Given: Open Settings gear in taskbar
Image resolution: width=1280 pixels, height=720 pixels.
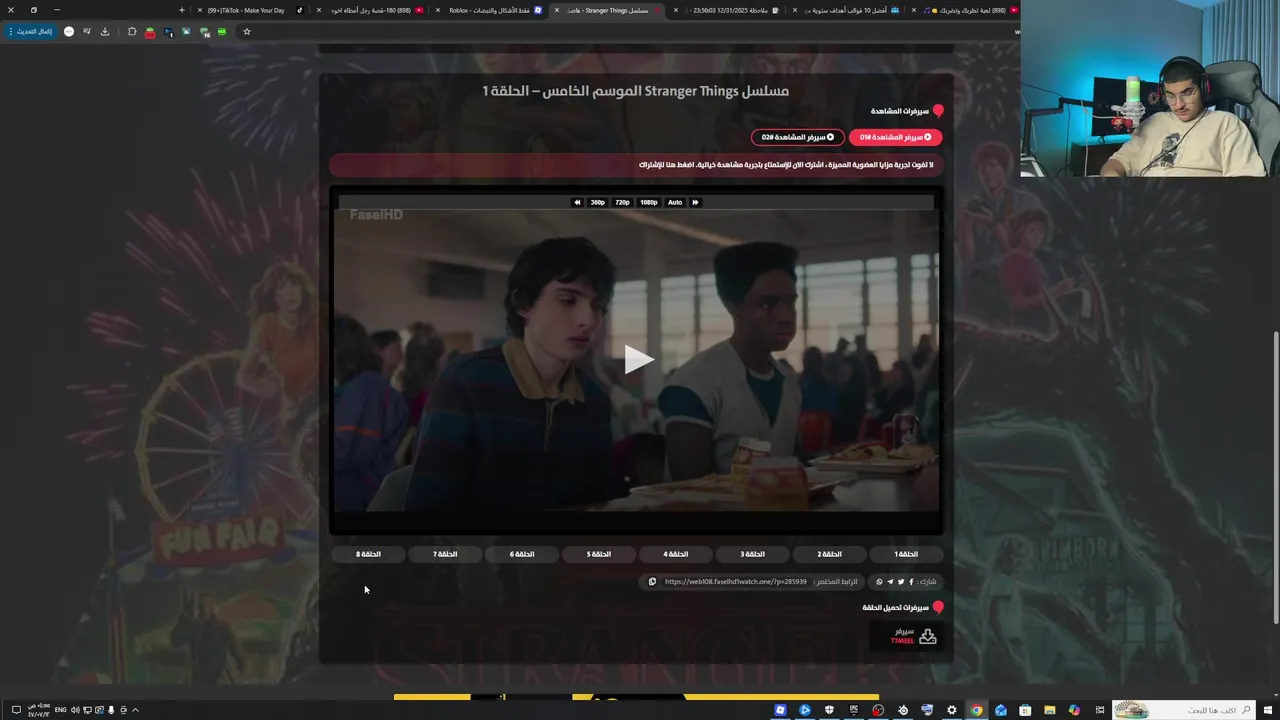Looking at the screenshot, I should tap(951, 710).
